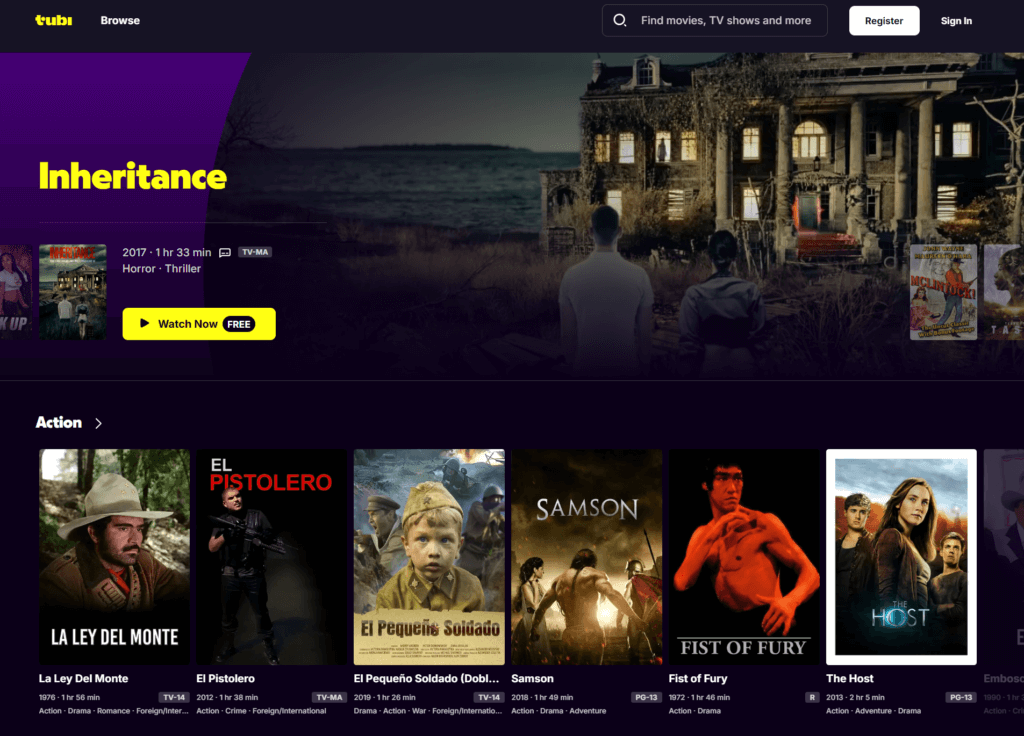Select the Inheritance carousel thumbnail
The height and width of the screenshot is (736, 1024).
point(72,291)
